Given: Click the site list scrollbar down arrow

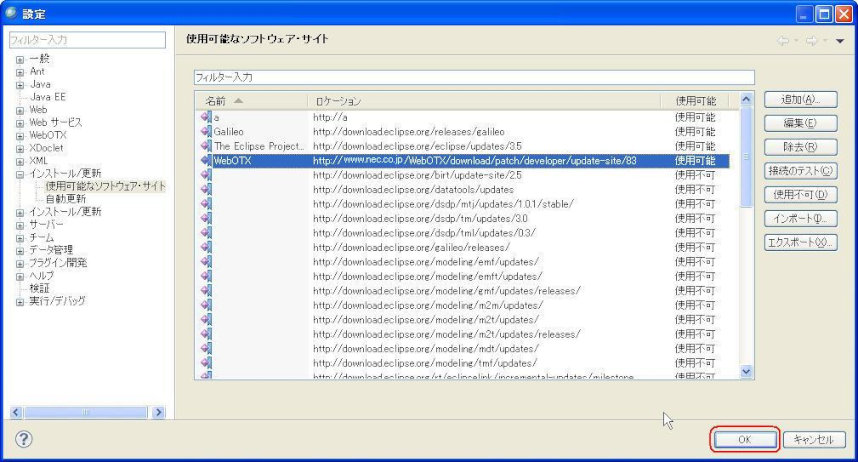Looking at the screenshot, I should (745, 371).
